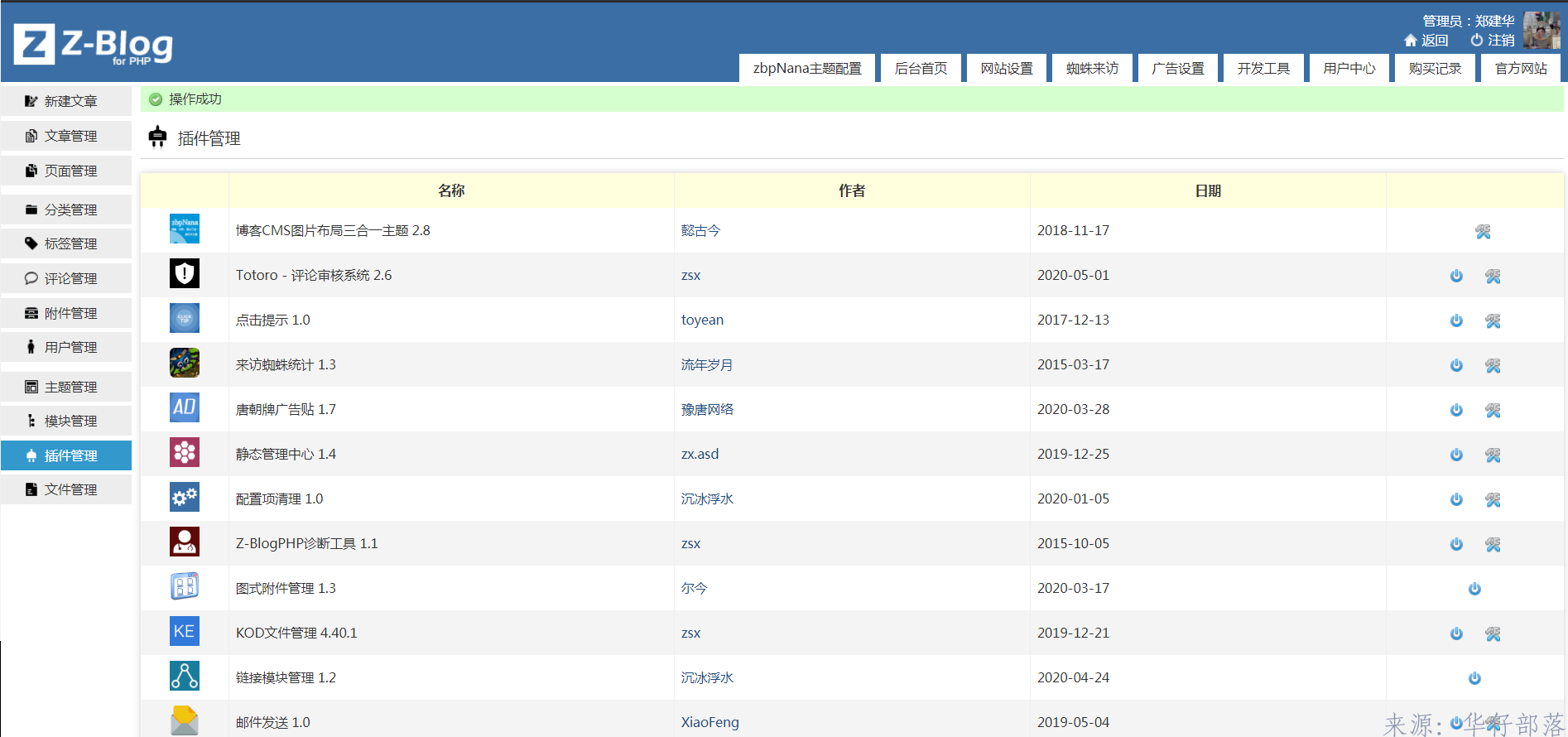1568x737 pixels.
Task: Click the Totoro shield plugin icon
Action: point(185,273)
